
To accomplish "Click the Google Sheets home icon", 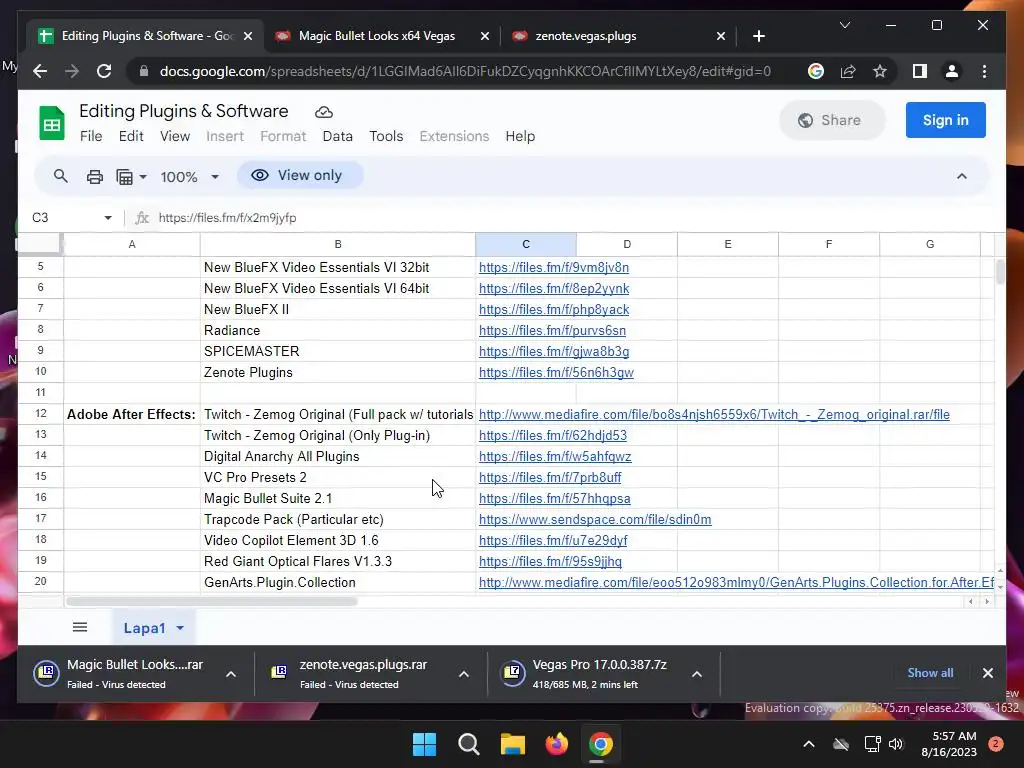I will (x=52, y=123).
